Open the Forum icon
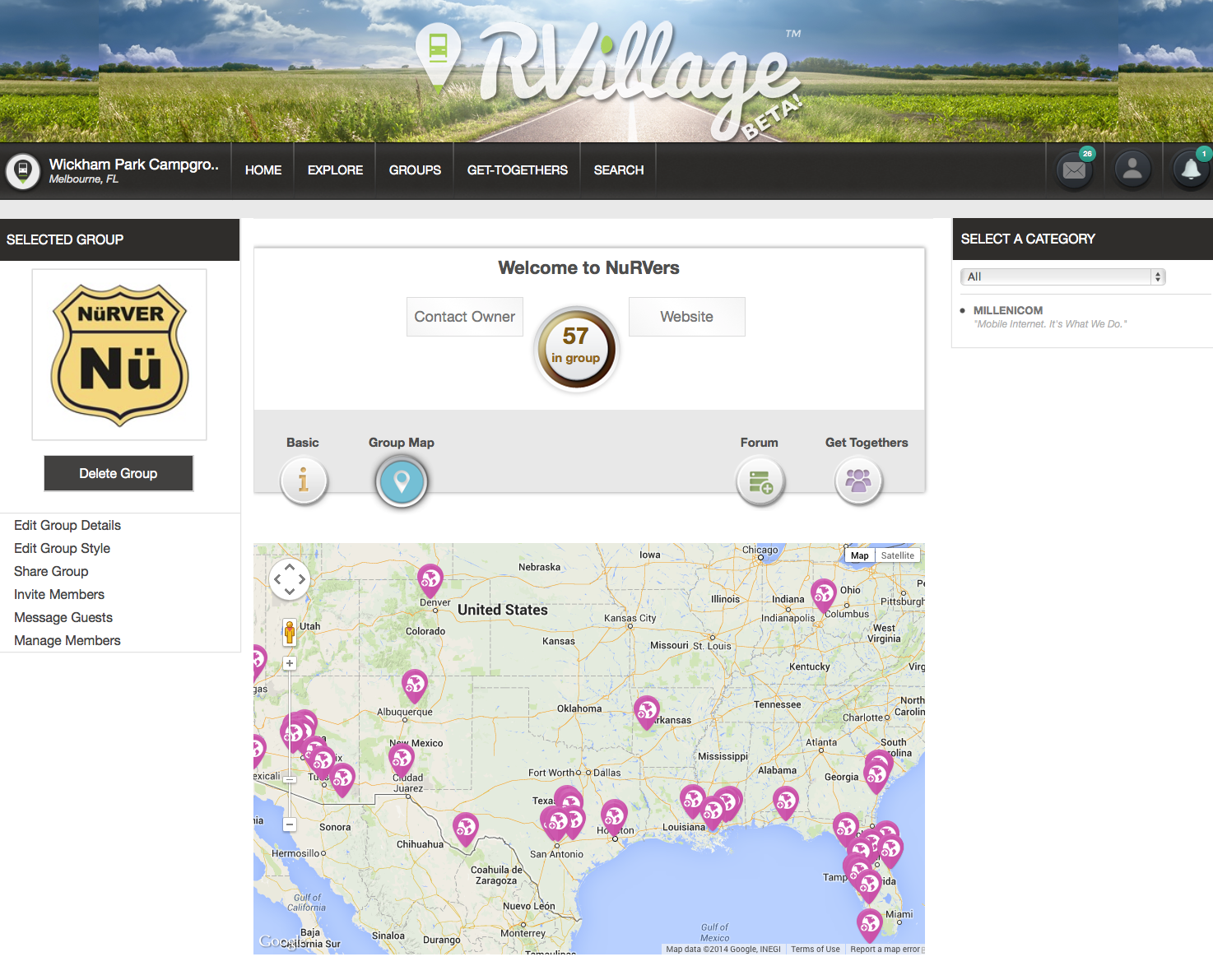 [x=760, y=481]
